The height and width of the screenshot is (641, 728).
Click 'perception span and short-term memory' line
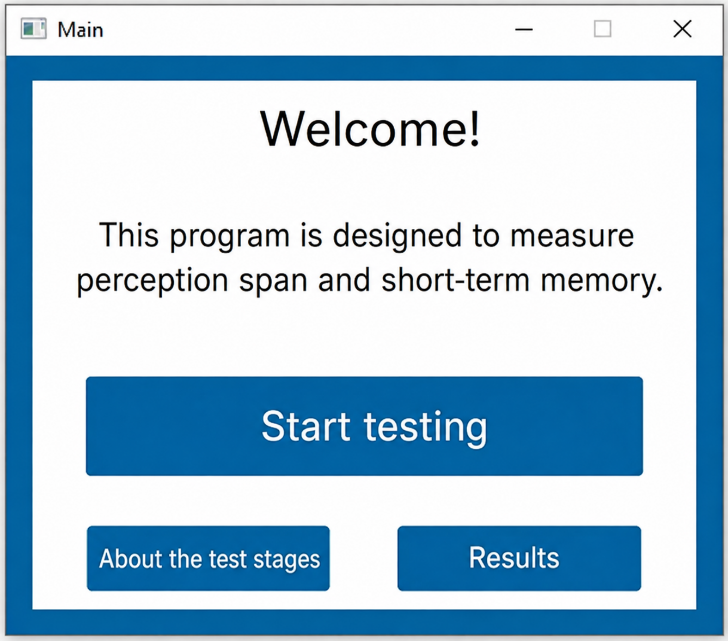369,281
